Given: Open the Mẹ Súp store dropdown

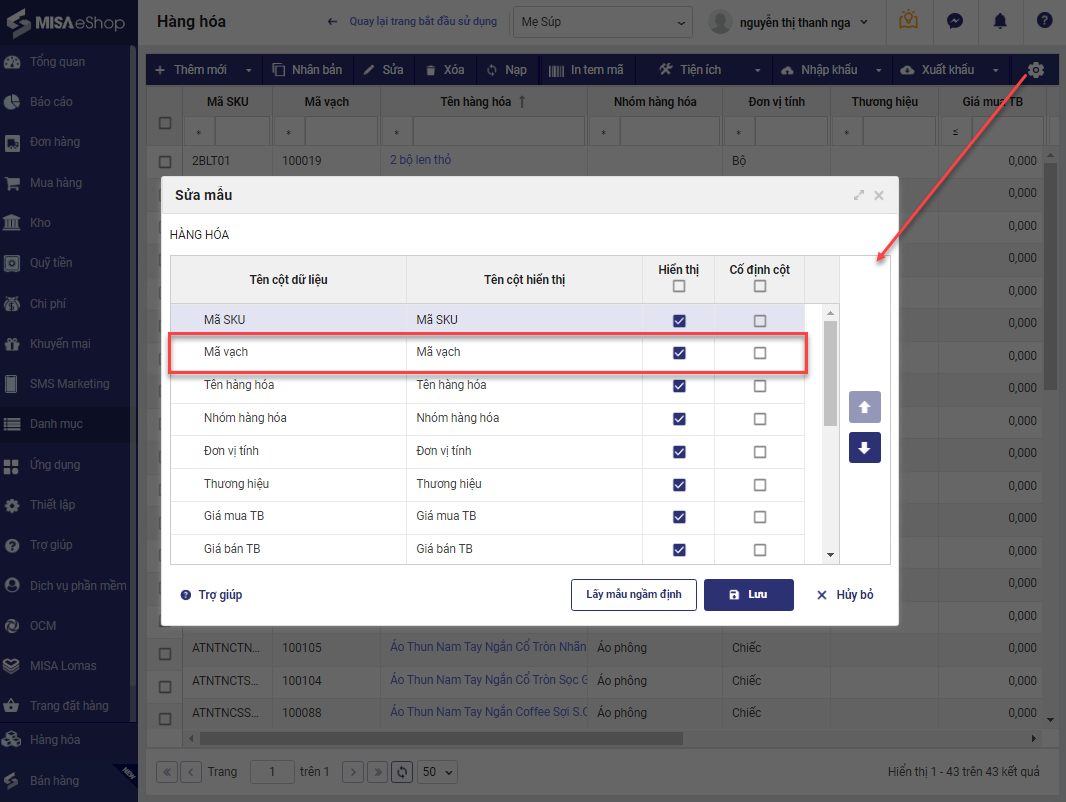Looking at the screenshot, I should click(x=602, y=22).
